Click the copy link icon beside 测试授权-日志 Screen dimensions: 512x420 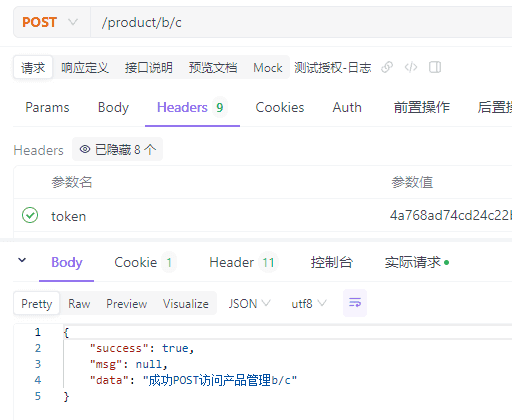pos(387,67)
